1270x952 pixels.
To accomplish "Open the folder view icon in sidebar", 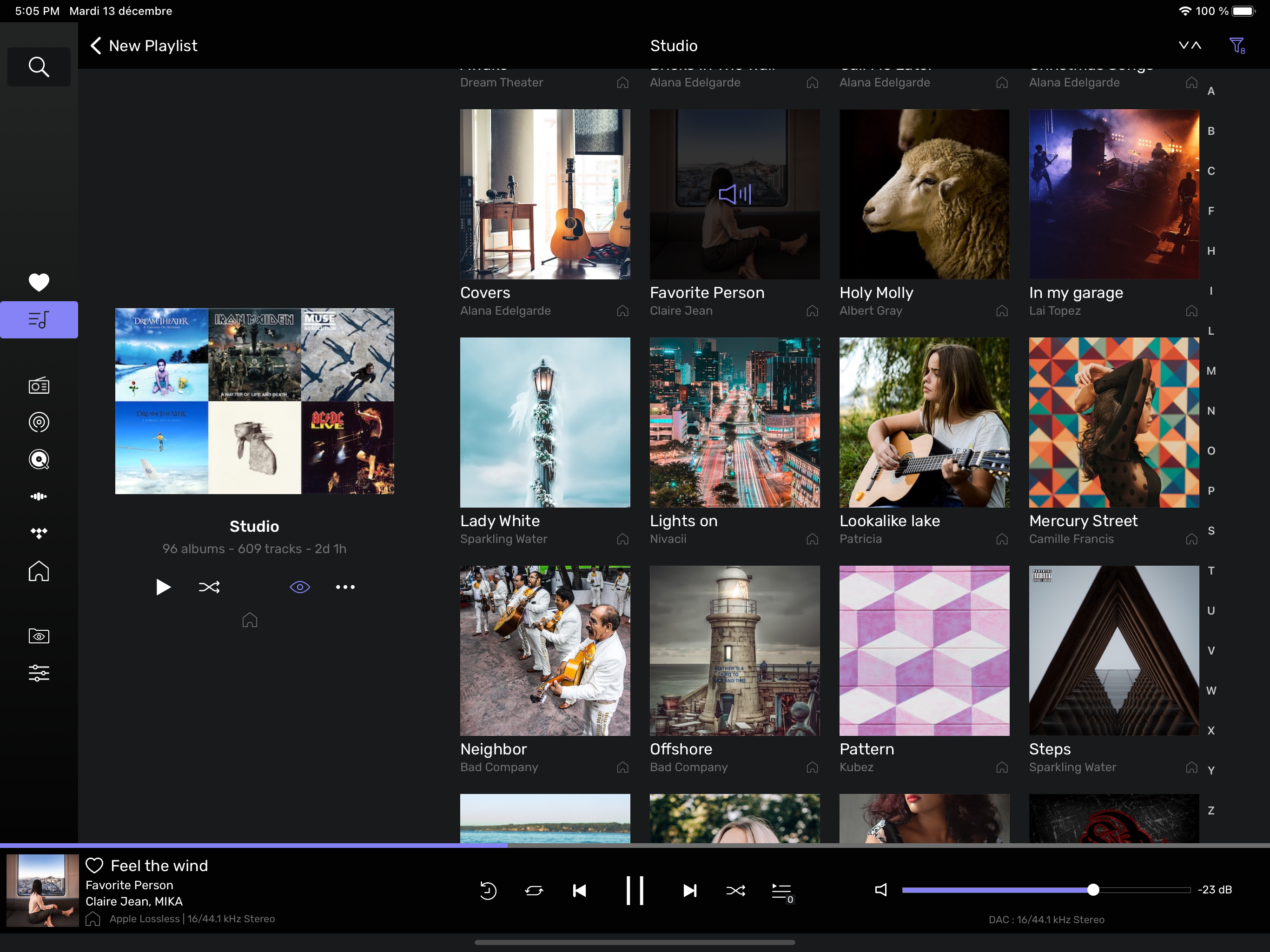I will [39, 636].
